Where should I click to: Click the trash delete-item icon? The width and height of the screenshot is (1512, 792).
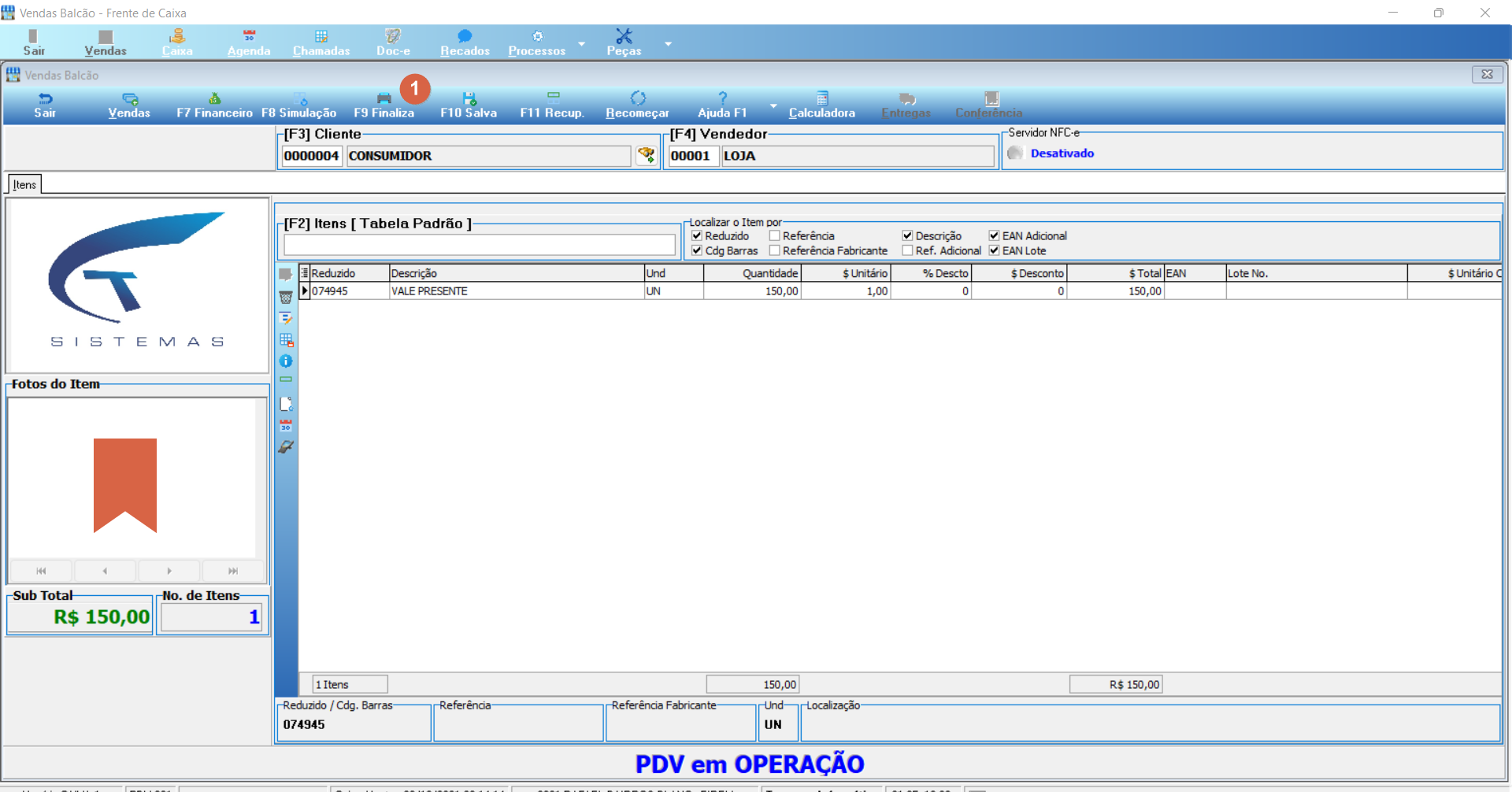point(286,297)
